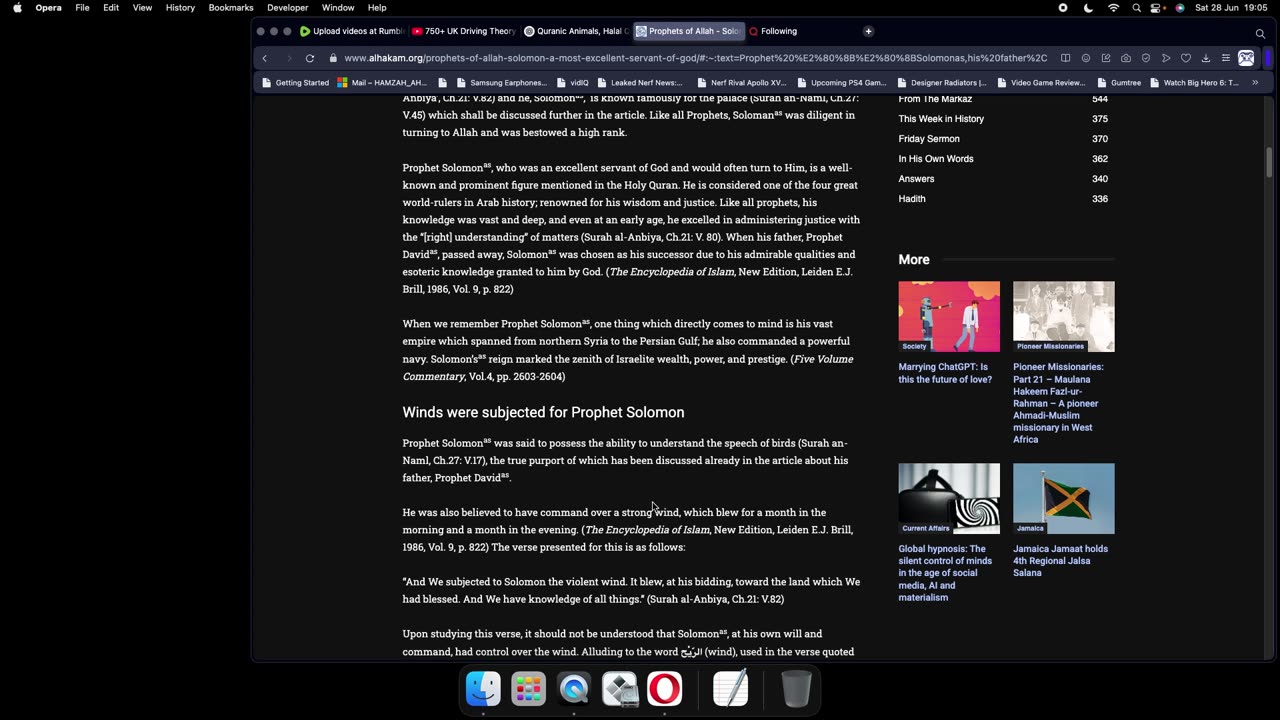
Task: Open the Apple menu
Action: pyautogui.click(x=17, y=7)
